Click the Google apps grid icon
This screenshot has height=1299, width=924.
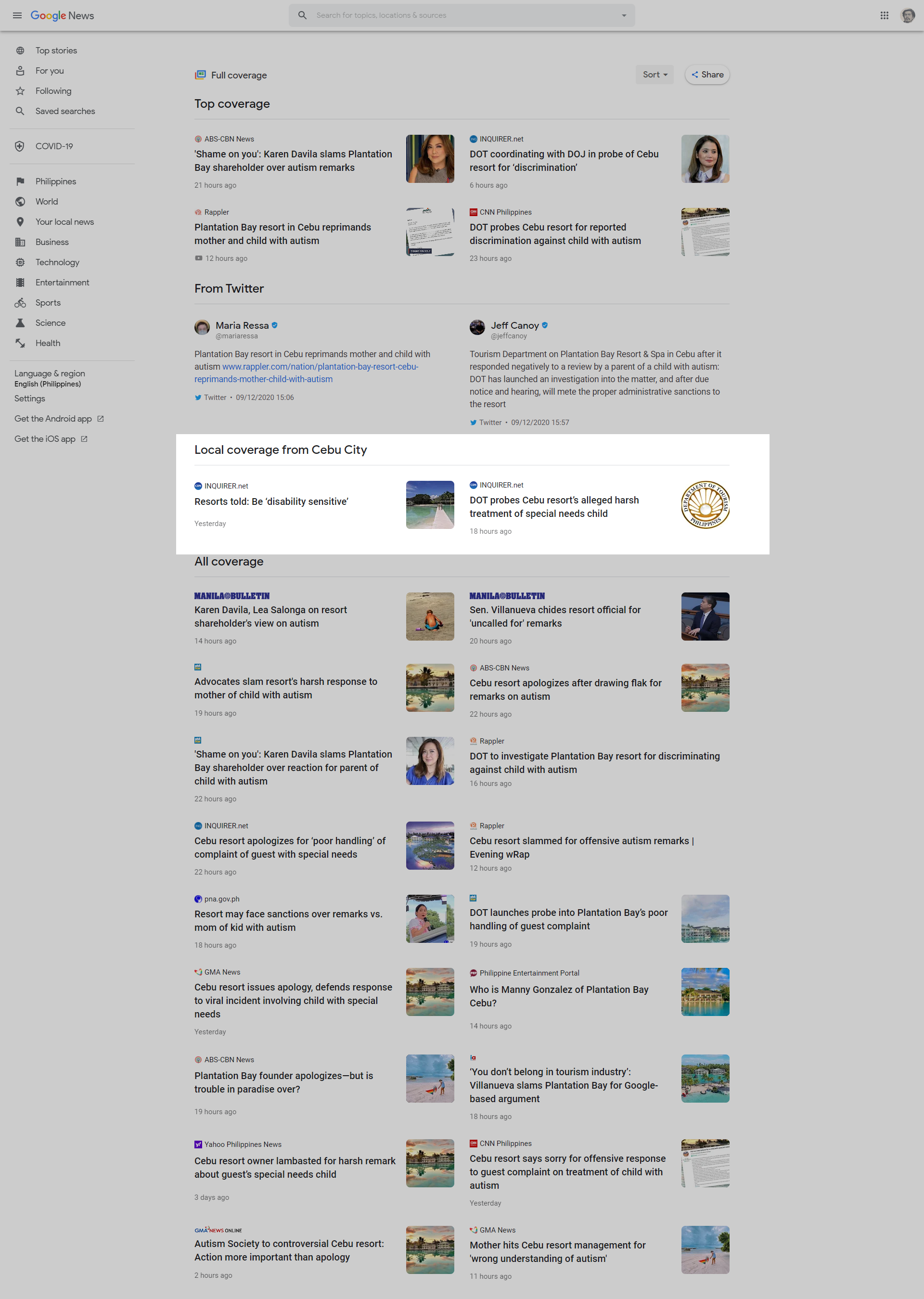883,15
